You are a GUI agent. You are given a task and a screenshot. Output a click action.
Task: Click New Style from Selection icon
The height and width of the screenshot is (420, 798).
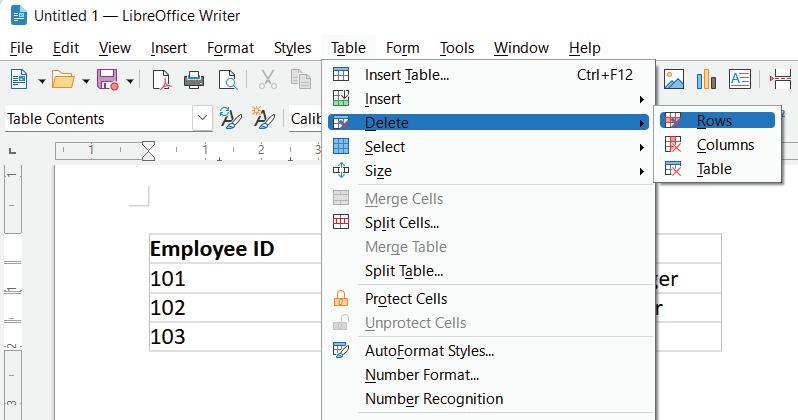(264, 119)
